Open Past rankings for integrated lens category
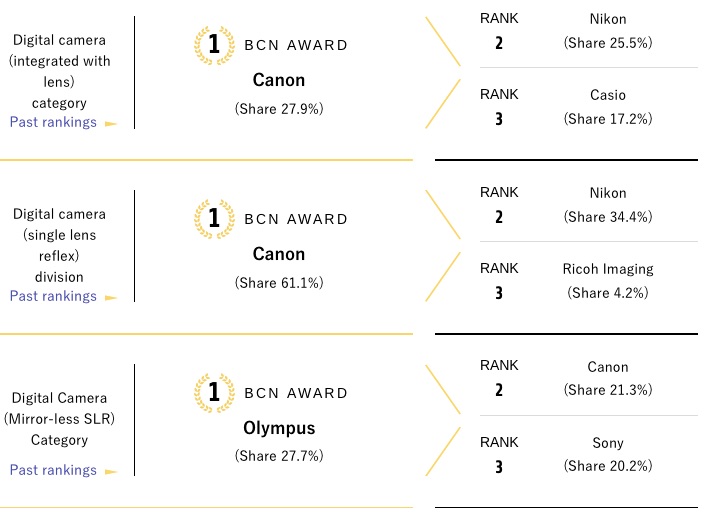Image resolution: width=718 pixels, height=523 pixels. pos(53,122)
